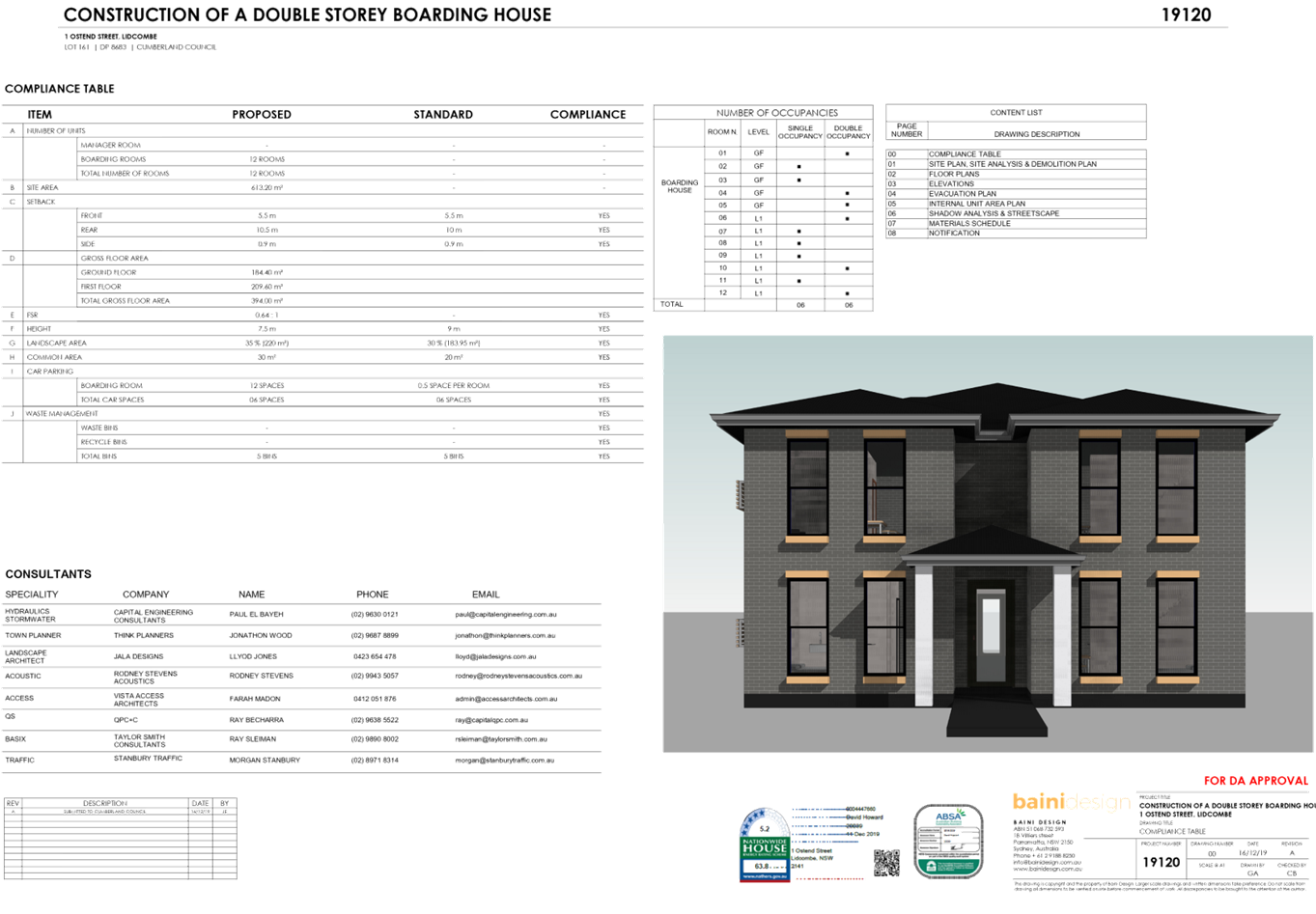Click the Compliance Table heading

pyautogui.click(x=59, y=89)
